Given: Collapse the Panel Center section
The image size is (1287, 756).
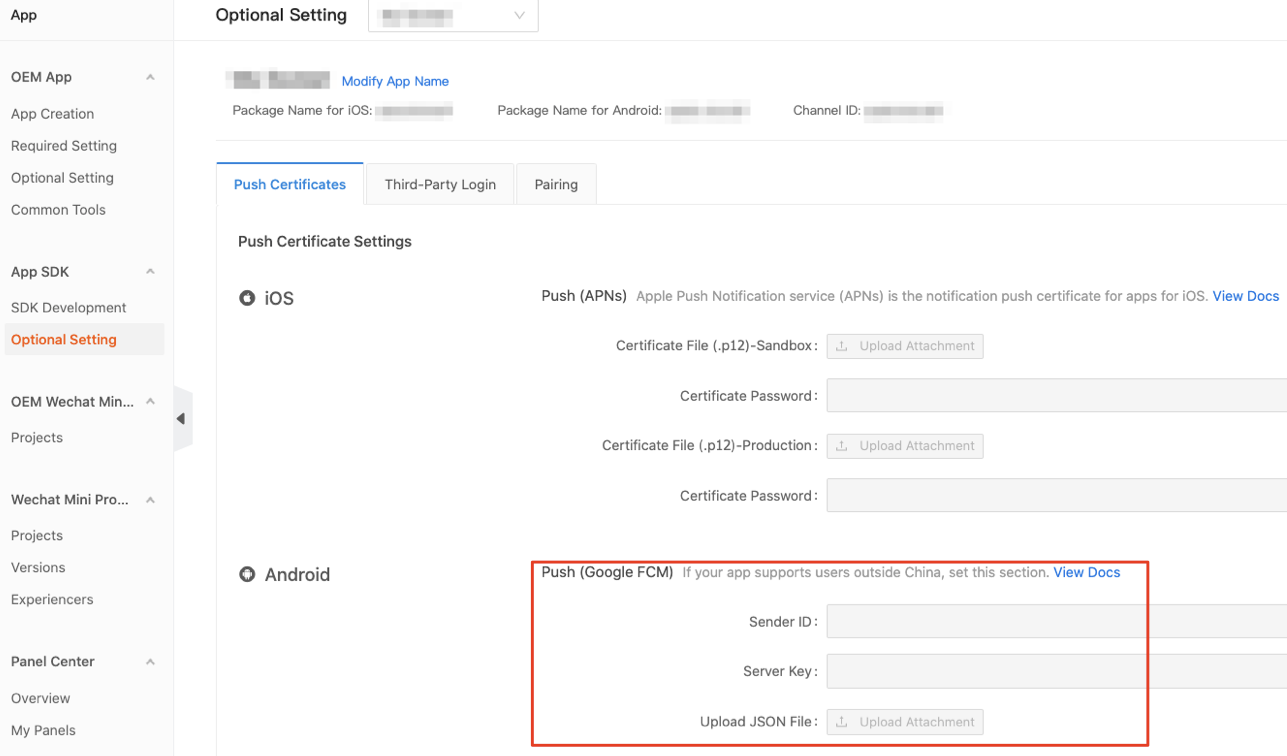Looking at the screenshot, I should point(149,661).
